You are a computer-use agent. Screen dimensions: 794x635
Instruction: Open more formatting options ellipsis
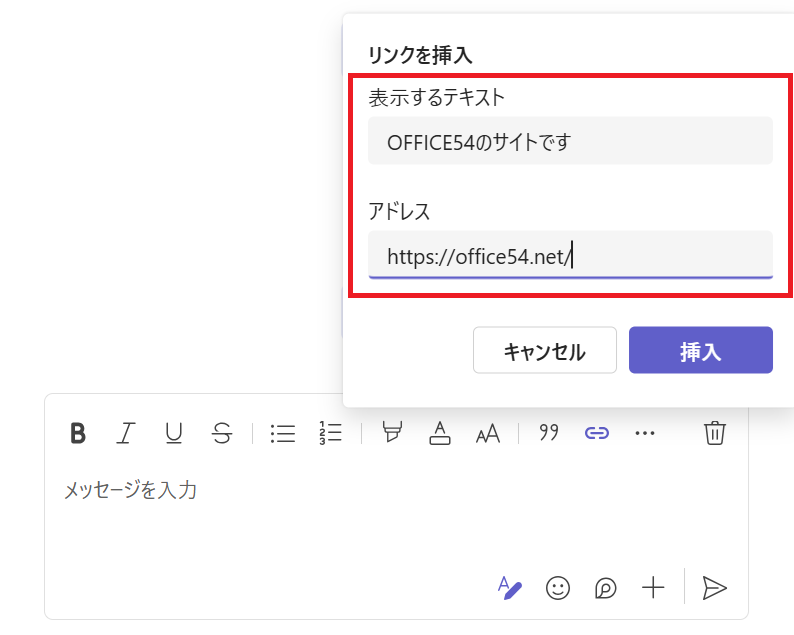pos(645,433)
